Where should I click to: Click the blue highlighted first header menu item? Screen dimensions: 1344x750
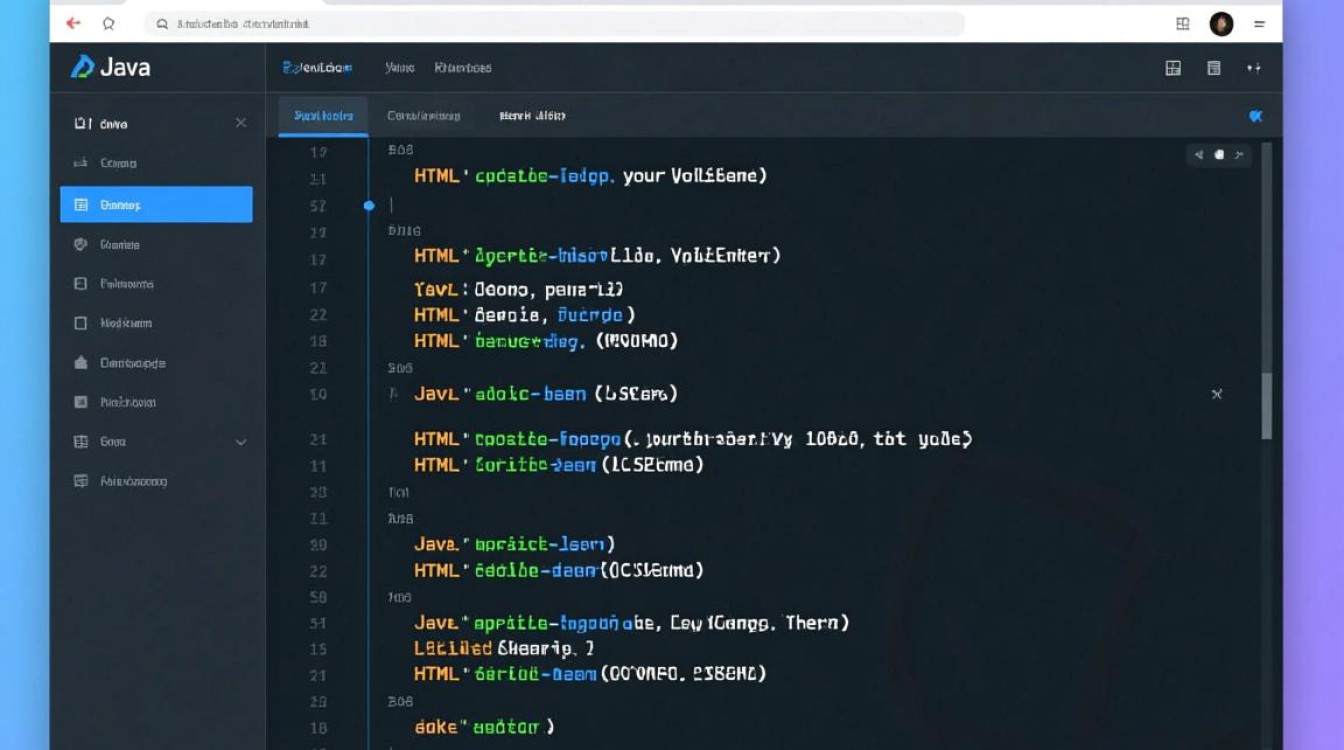pyautogui.click(x=317, y=68)
